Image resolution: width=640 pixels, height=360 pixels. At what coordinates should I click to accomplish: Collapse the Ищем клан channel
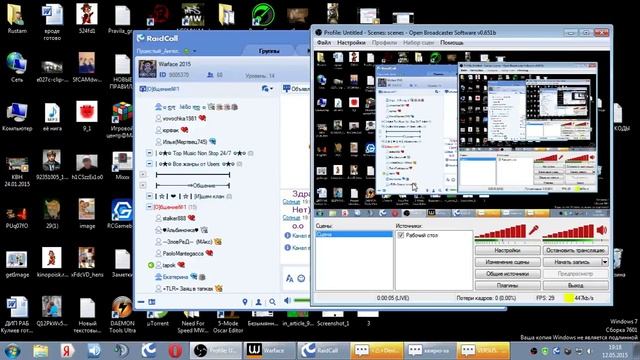pyautogui.click(x=149, y=196)
